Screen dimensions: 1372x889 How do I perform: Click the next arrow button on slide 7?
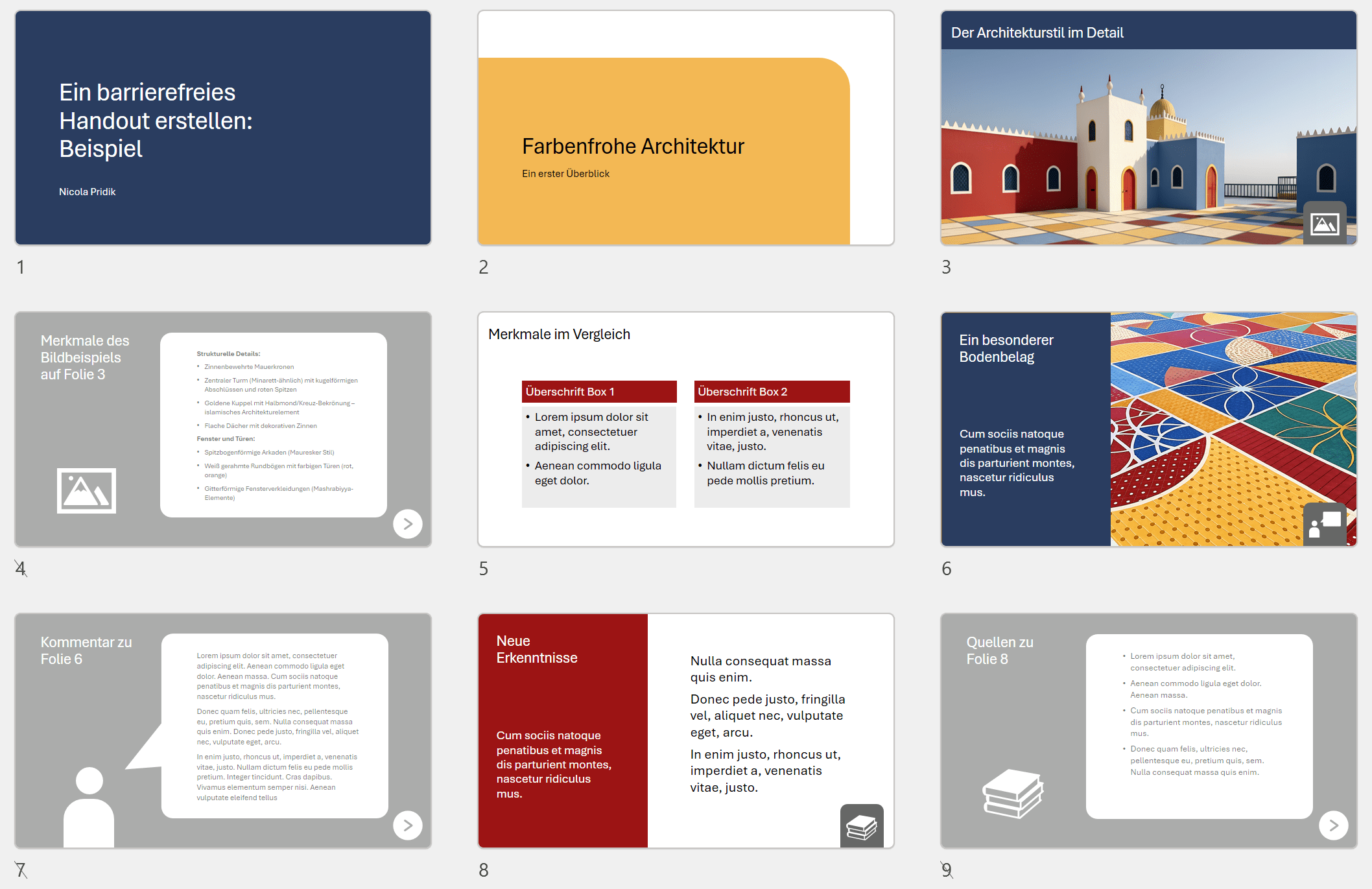[x=408, y=825]
